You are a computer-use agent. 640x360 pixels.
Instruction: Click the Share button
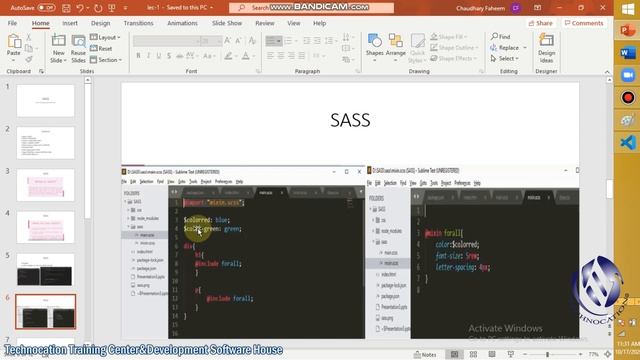click(x=540, y=23)
